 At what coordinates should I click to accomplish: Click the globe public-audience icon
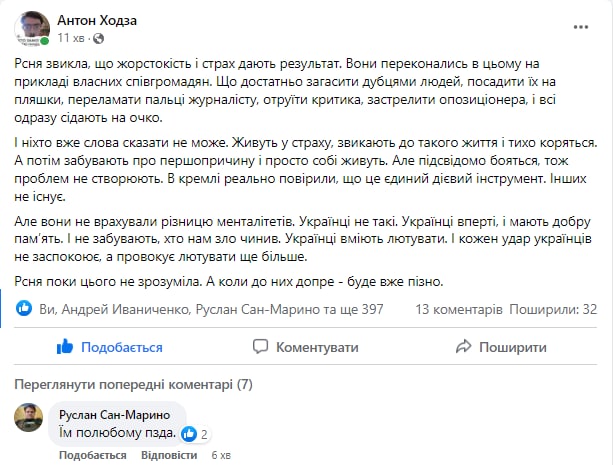97,38
